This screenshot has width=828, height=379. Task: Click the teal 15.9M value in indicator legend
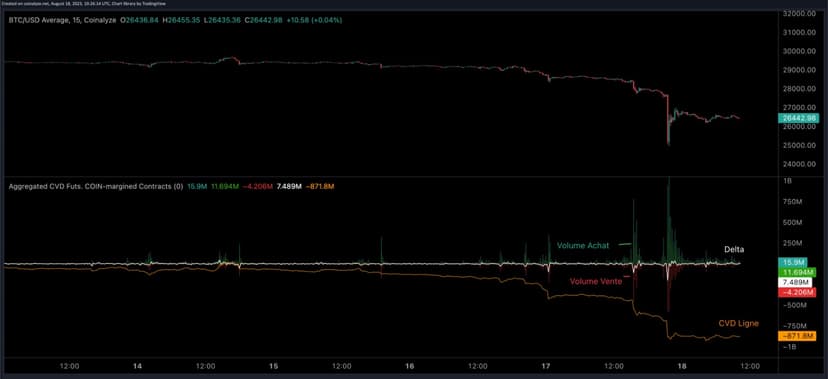pyautogui.click(x=196, y=186)
